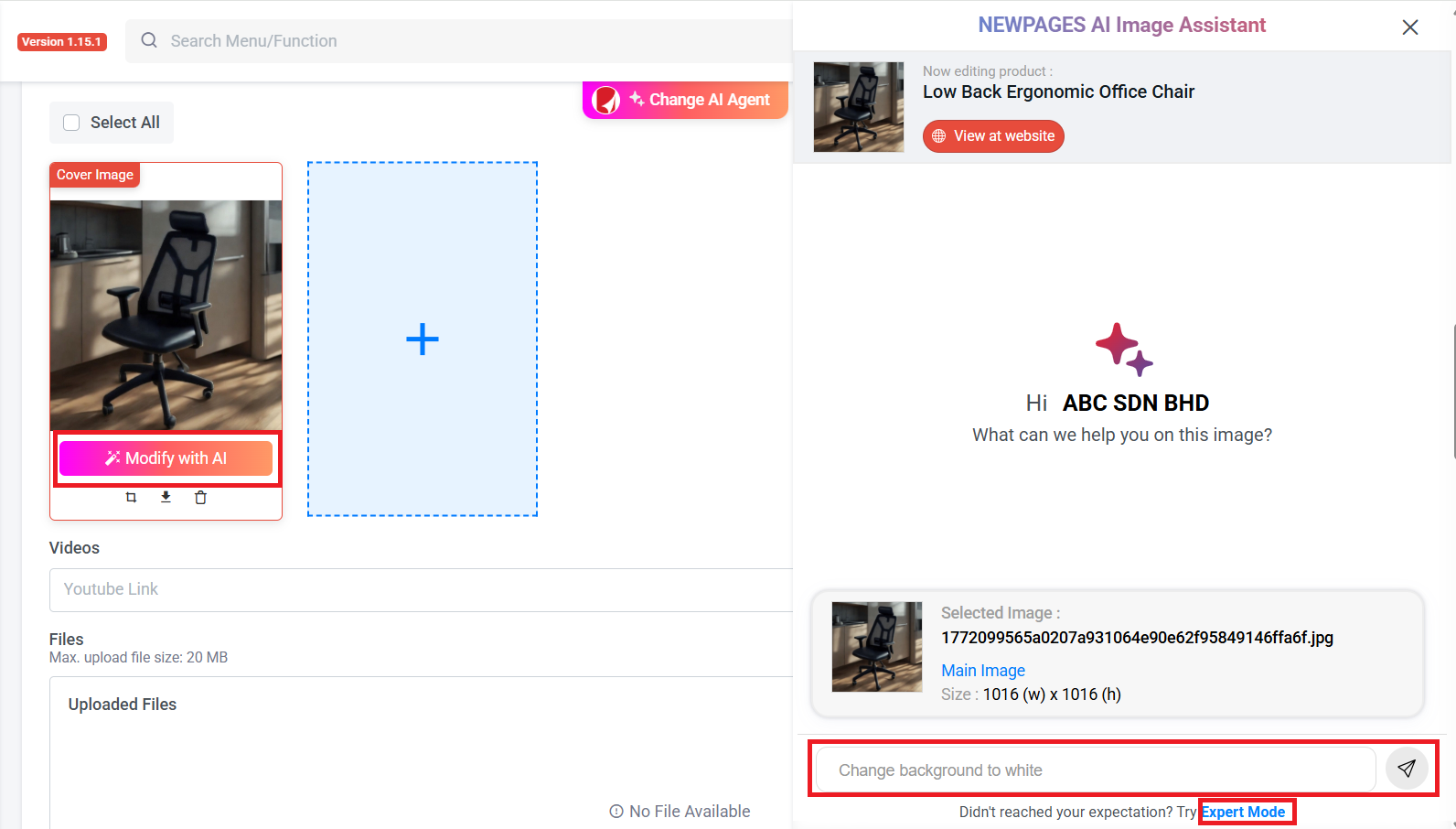The image size is (1456, 829).
Task: Click the search magnifier icon
Action: pos(149,40)
